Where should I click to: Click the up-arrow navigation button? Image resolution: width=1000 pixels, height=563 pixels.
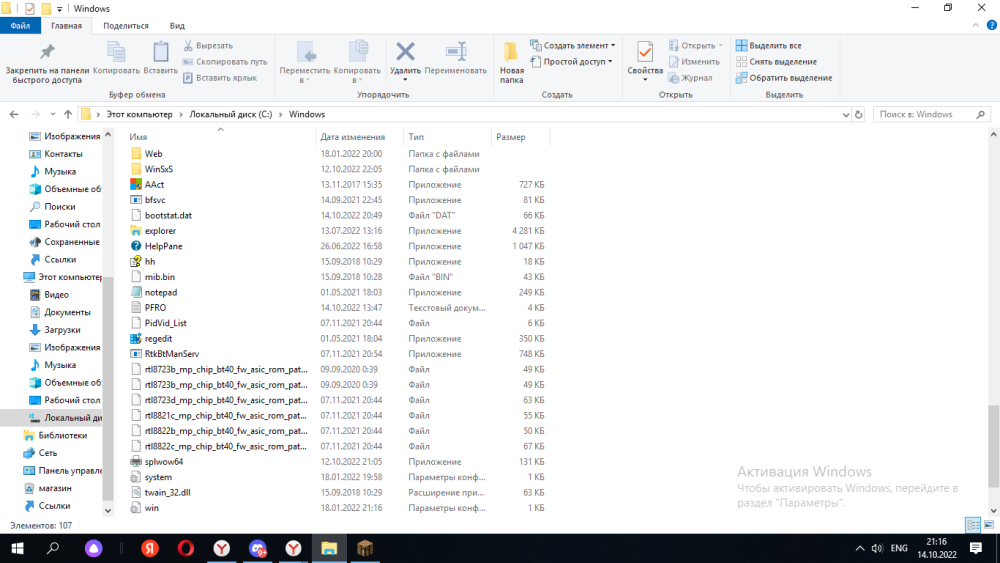[68, 115]
